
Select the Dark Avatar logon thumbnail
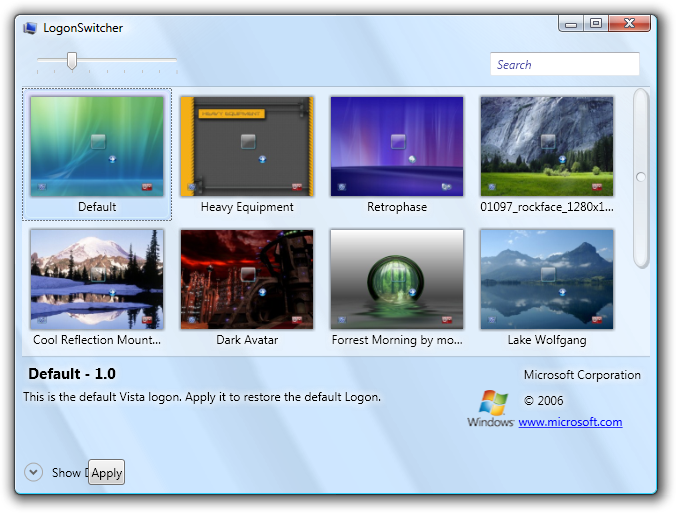tap(247, 279)
